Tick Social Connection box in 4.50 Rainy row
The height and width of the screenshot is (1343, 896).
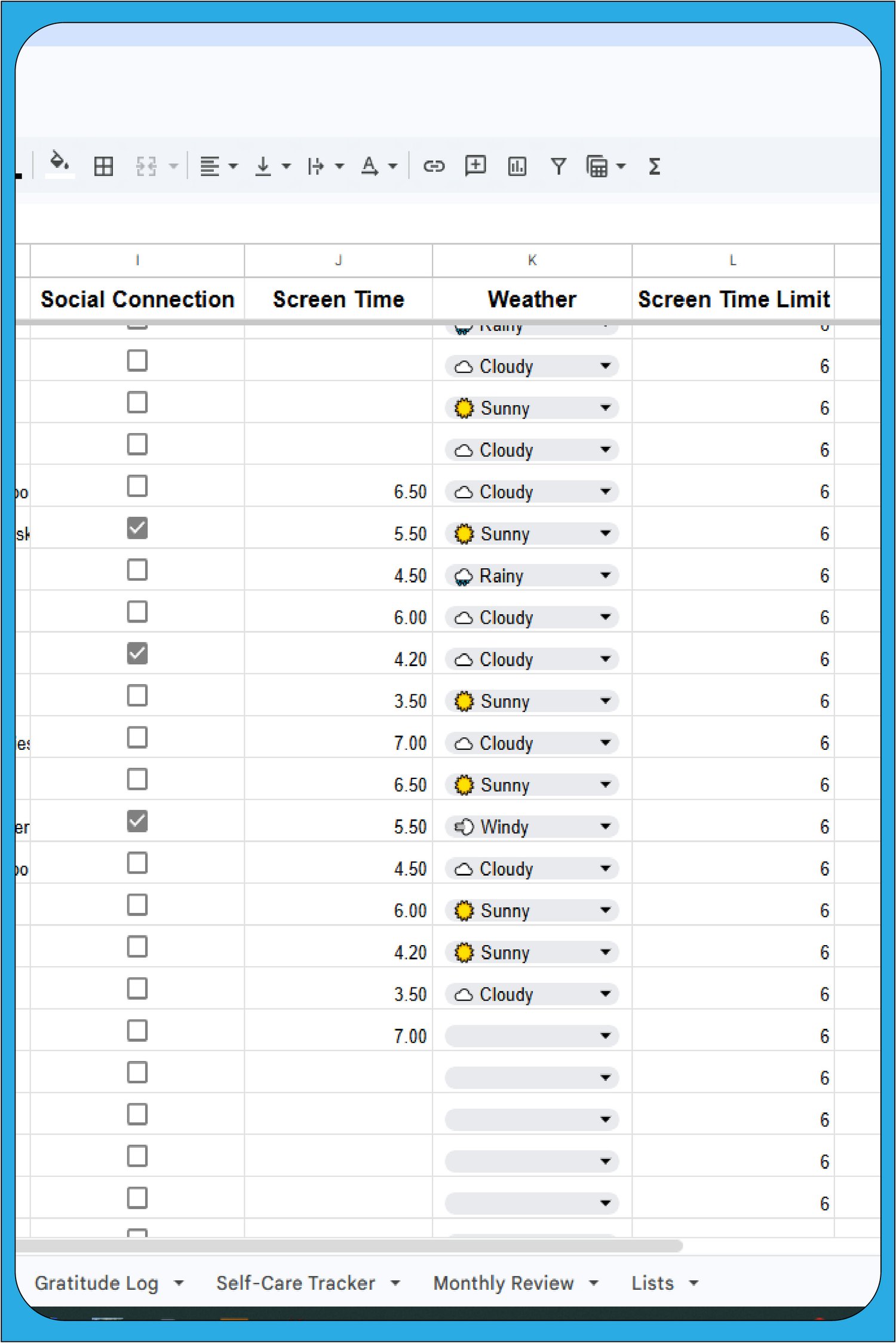[x=137, y=570]
